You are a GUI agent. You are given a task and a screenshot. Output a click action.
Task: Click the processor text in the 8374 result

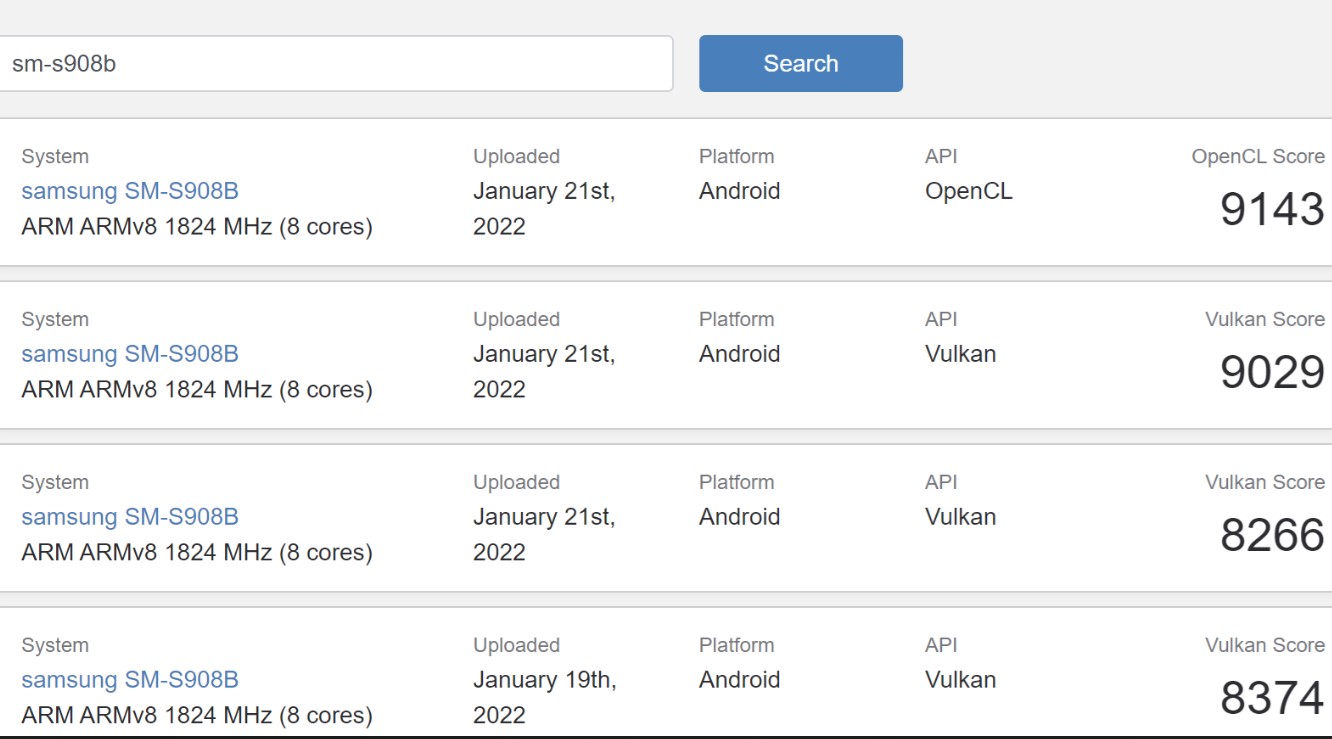coord(197,715)
